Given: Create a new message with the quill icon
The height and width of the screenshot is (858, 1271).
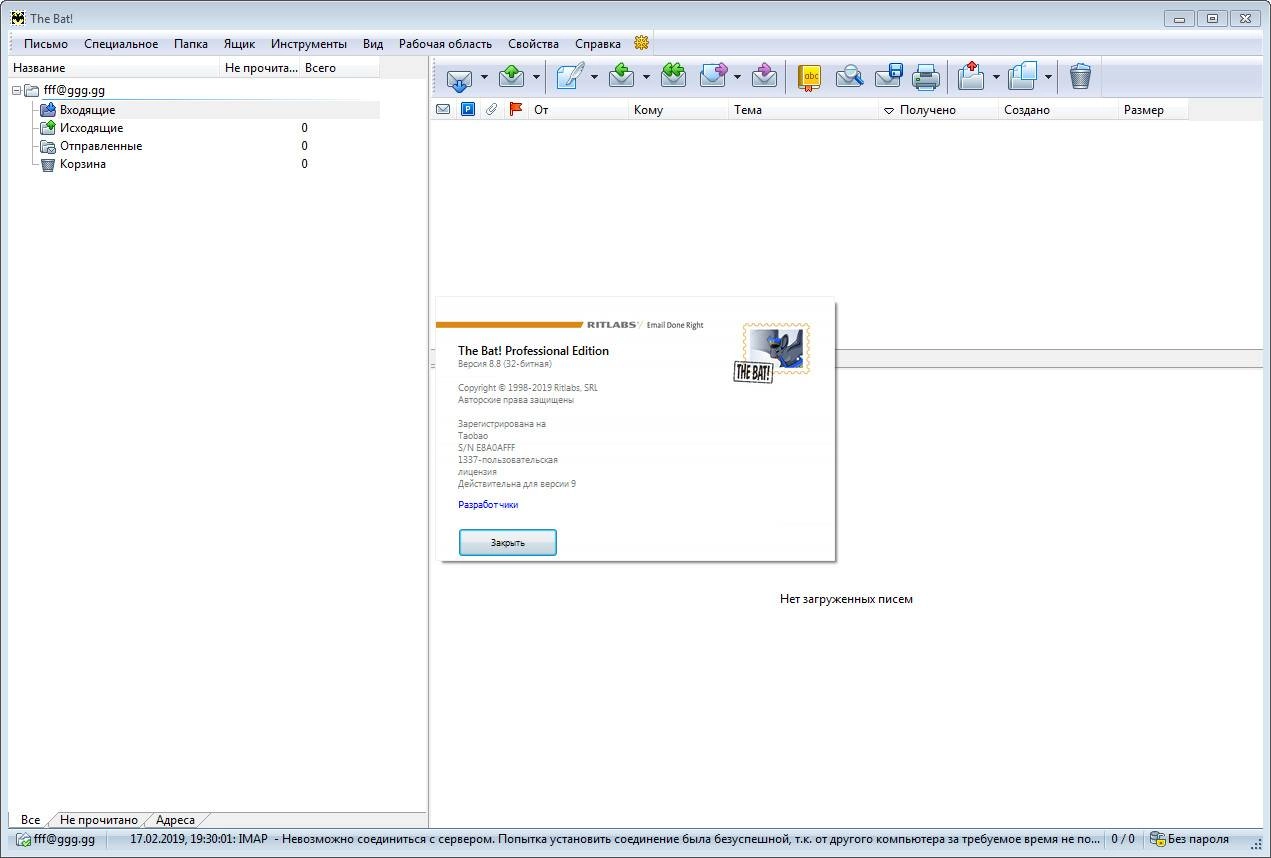Looking at the screenshot, I should pos(570,77).
